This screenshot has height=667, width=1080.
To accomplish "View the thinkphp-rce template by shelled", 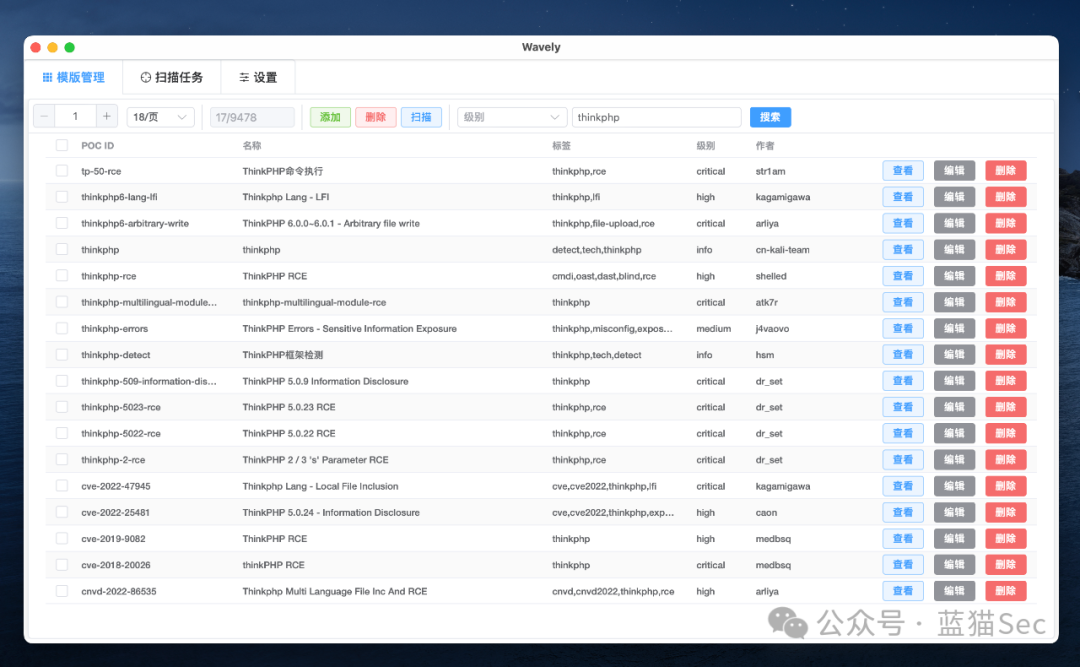I will click(x=903, y=276).
